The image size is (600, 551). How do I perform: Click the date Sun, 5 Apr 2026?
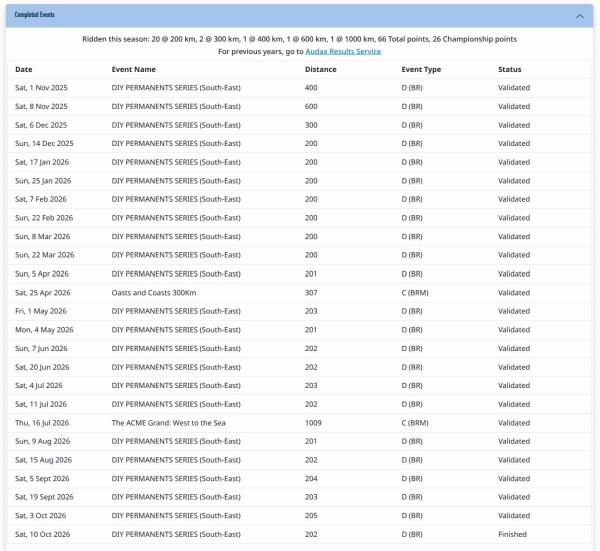(42, 274)
